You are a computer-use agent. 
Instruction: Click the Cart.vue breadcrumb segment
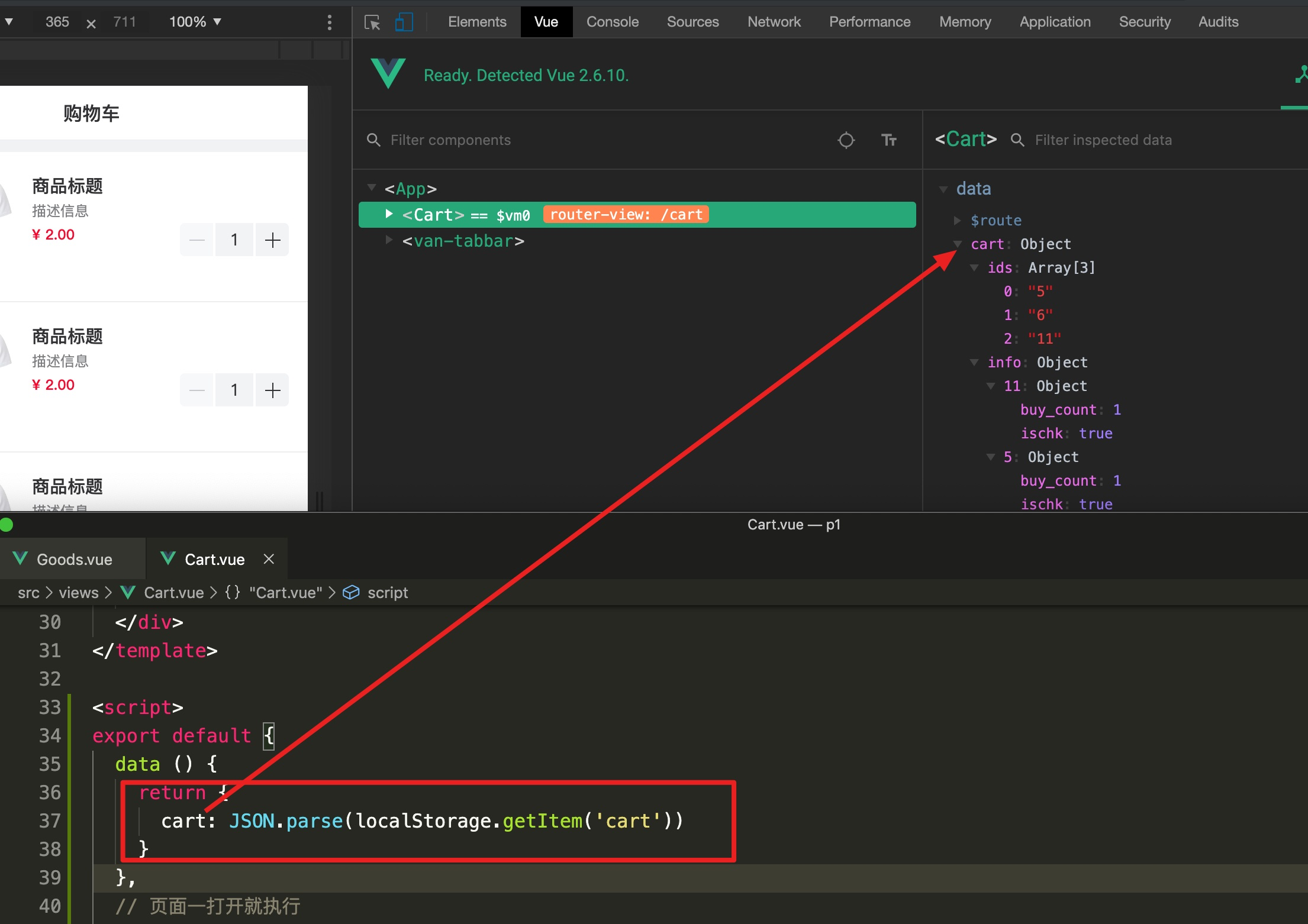coord(173,592)
